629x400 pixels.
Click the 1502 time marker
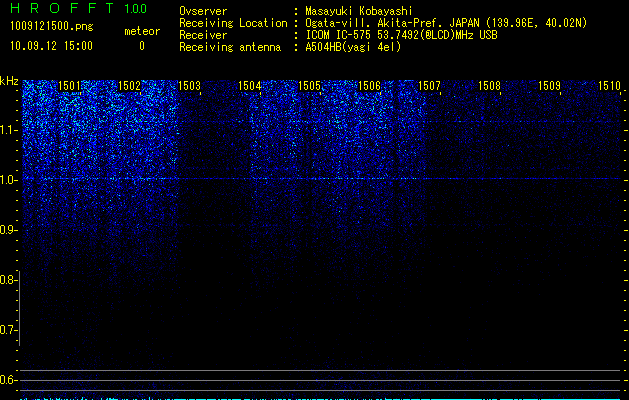pos(129,85)
